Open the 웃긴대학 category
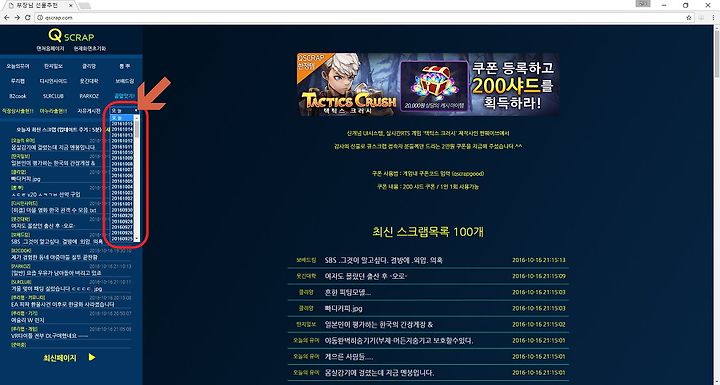 click(x=89, y=81)
